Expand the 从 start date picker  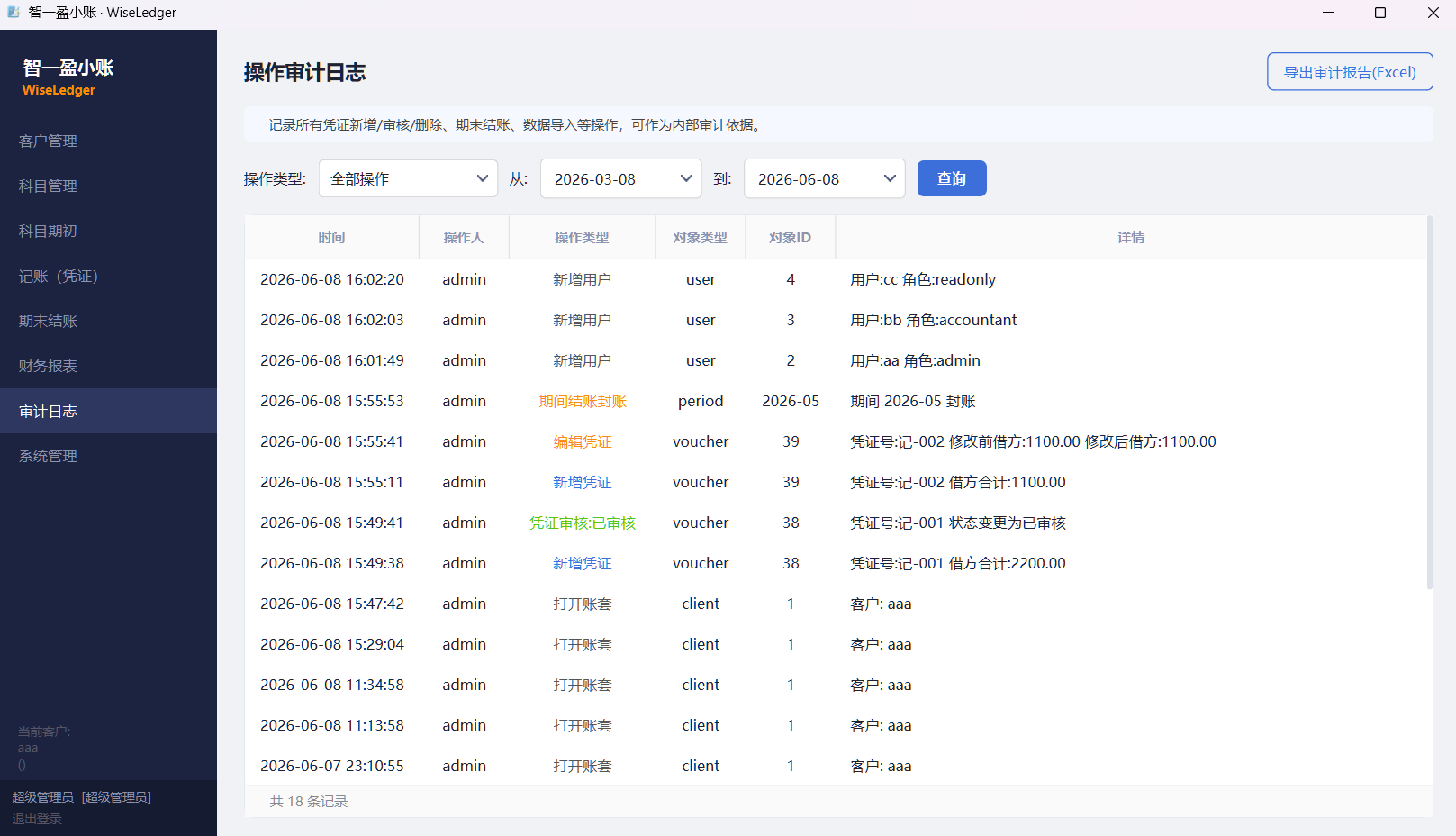pyautogui.click(x=620, y=178)
